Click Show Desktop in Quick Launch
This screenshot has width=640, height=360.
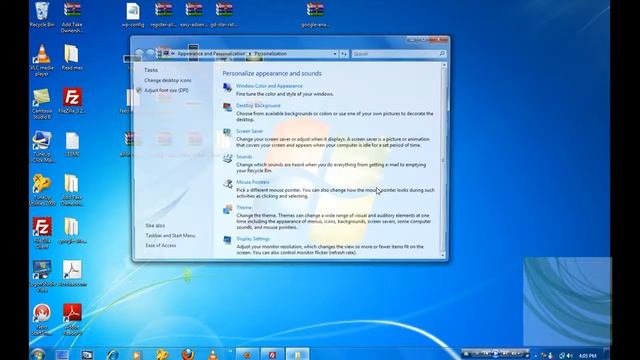click(x=62, y=355)
